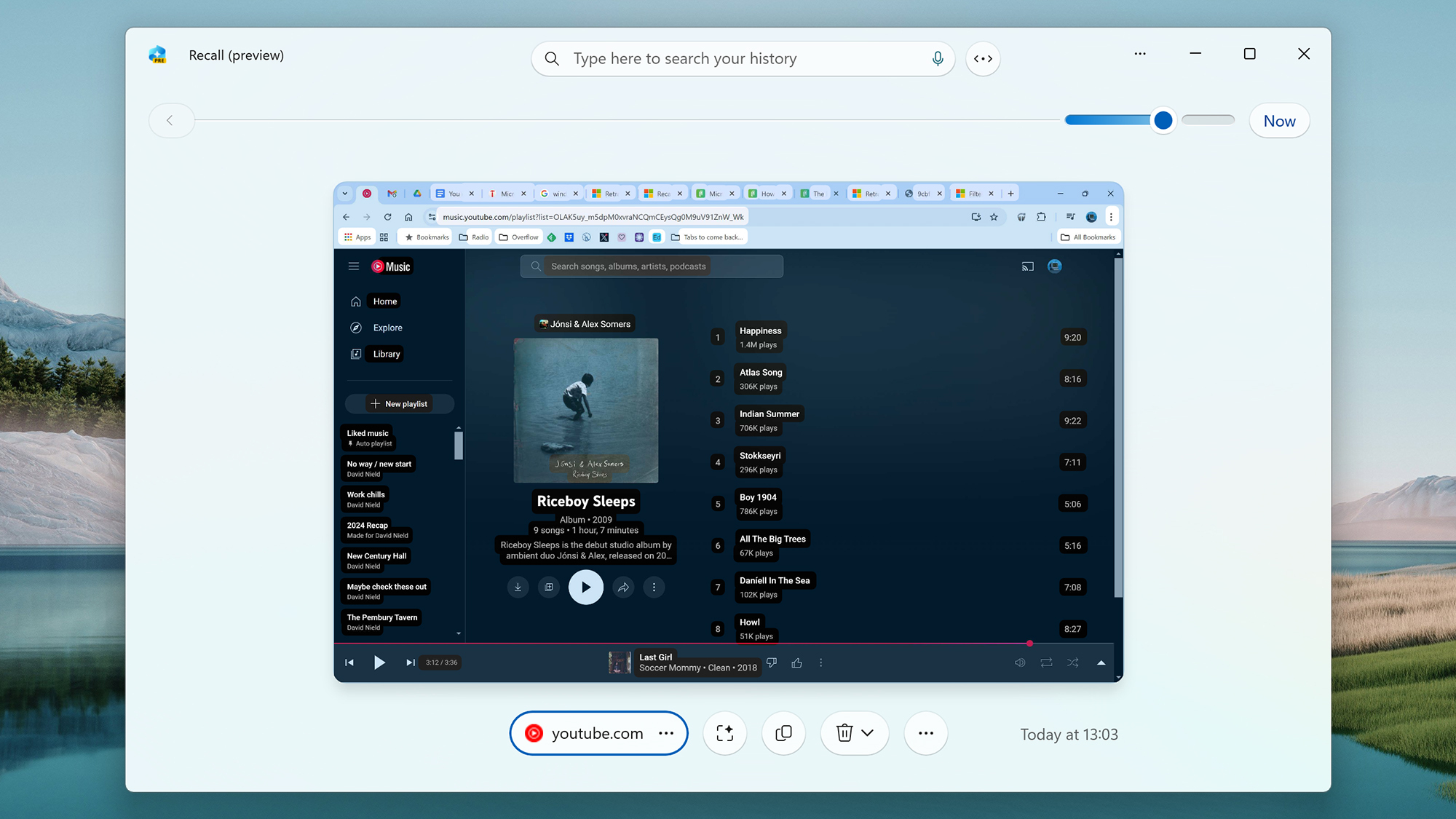The image size is (1456, 819).
Task: Open The Pembury Tavern playlist
Action: point(381,622)
